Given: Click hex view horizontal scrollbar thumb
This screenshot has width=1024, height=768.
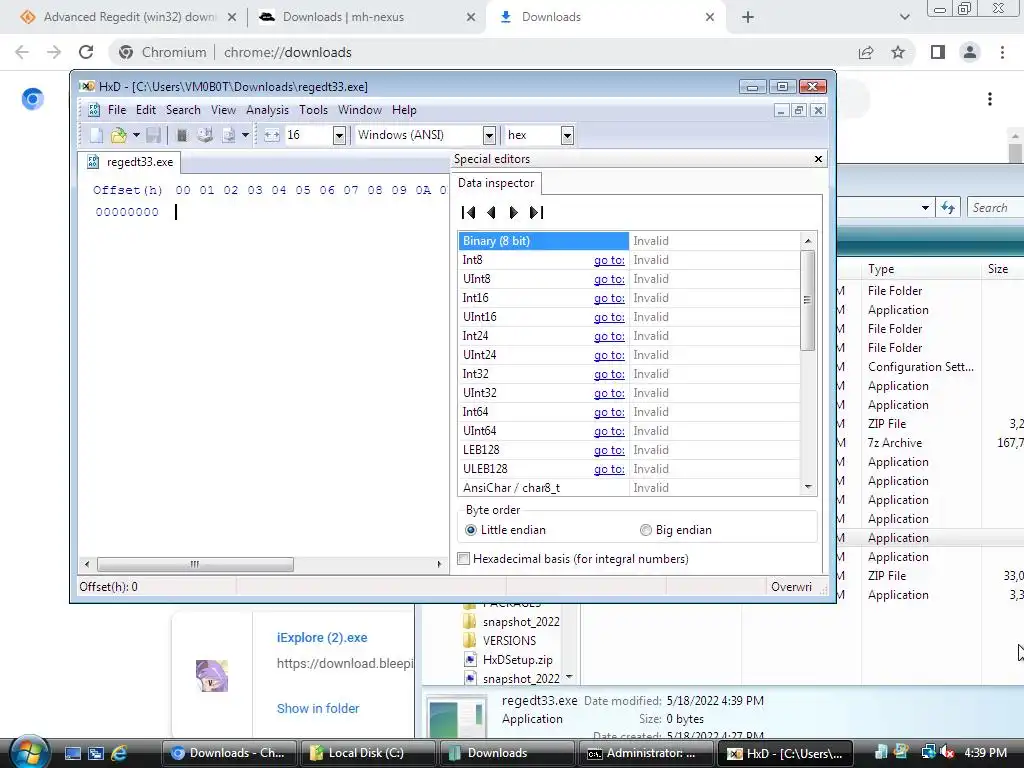Looking at the screenshot, I should (195, 564).
